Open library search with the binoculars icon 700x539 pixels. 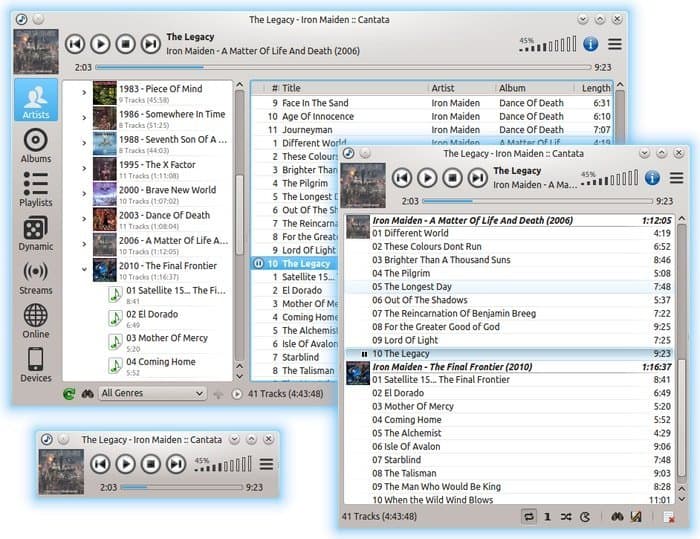tap(88, 394)
